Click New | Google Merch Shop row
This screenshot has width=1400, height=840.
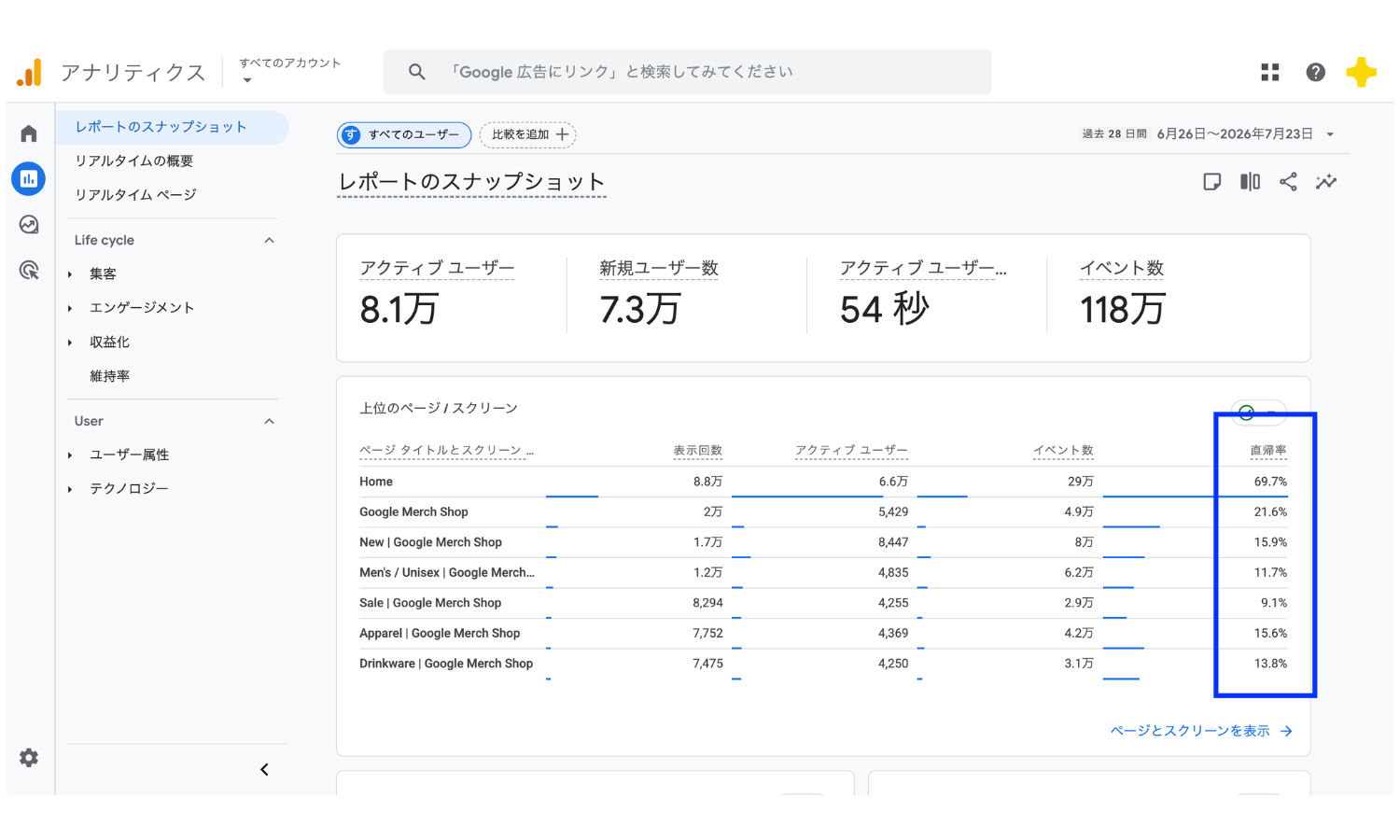(430, 542)
